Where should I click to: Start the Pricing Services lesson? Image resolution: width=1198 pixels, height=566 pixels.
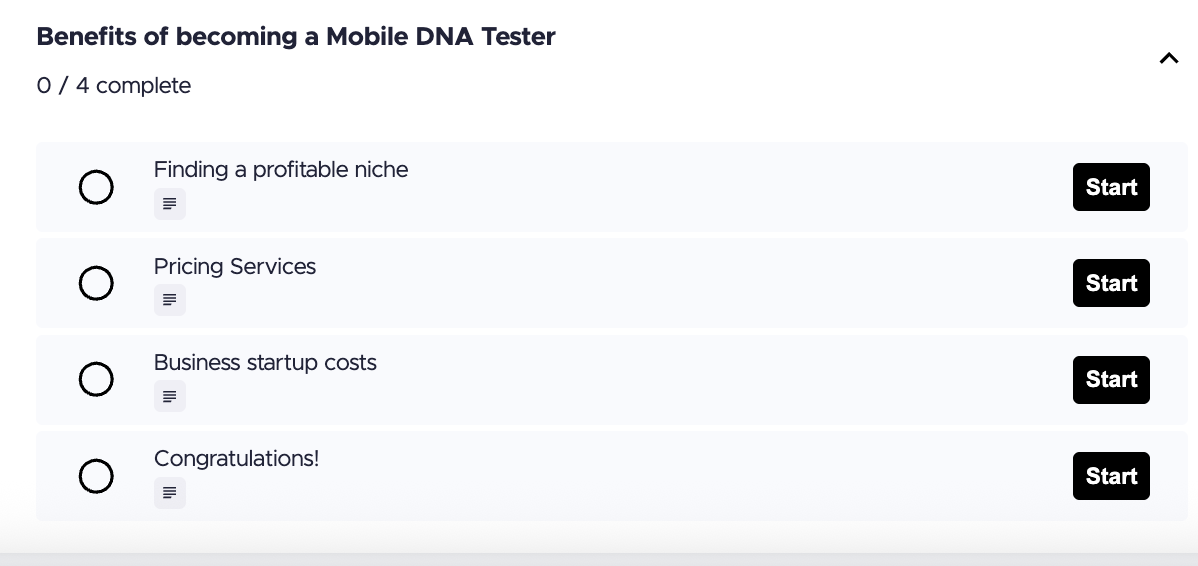tap(1111, 283)
